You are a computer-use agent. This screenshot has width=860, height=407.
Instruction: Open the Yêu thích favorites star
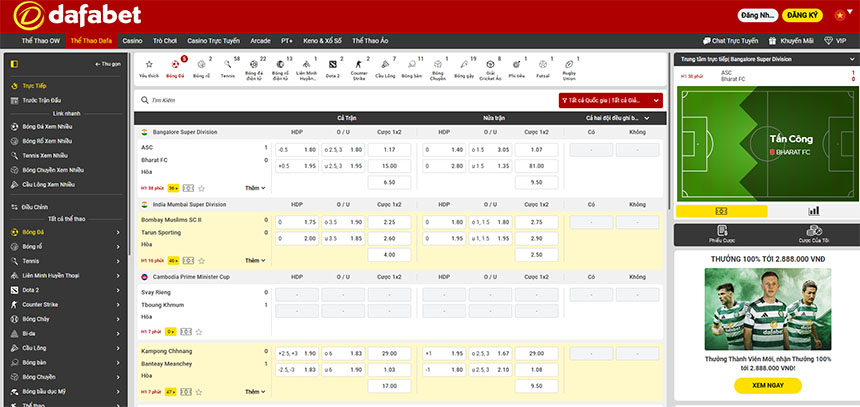click(x=149, y=67)
